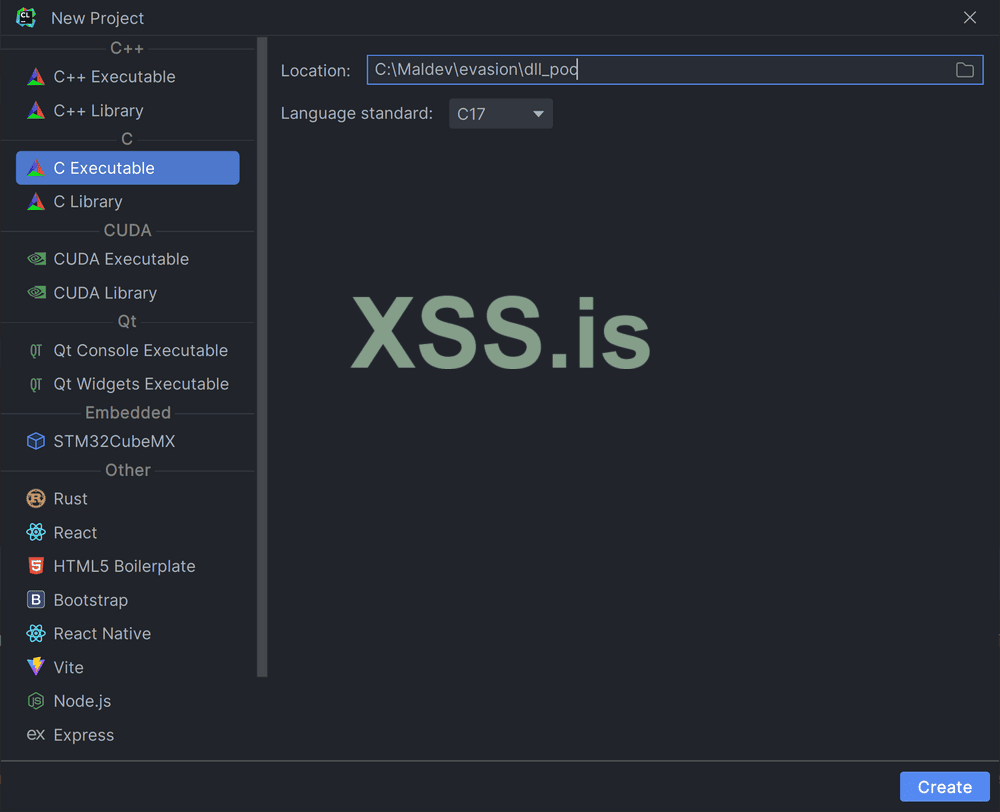Viewport: 1000px width, 812px height.
Task: Close the New Project dialog
Action: 969,18
